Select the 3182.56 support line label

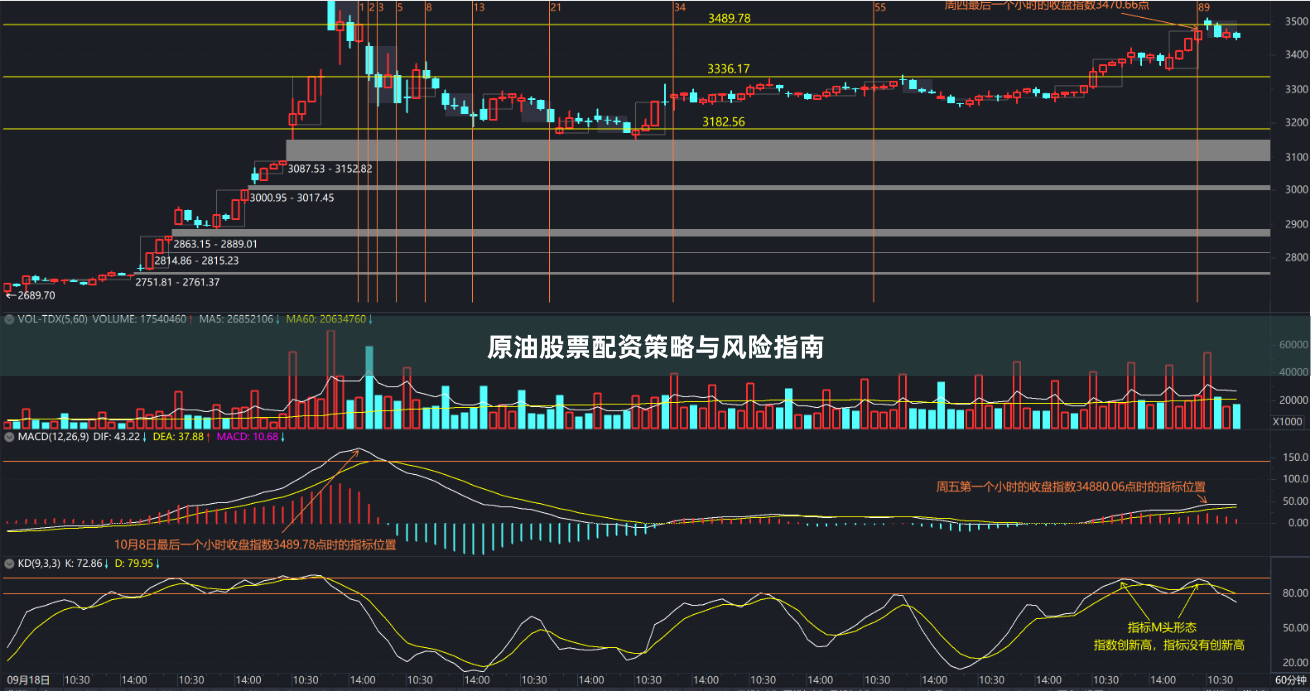click(x=723, y=121)
